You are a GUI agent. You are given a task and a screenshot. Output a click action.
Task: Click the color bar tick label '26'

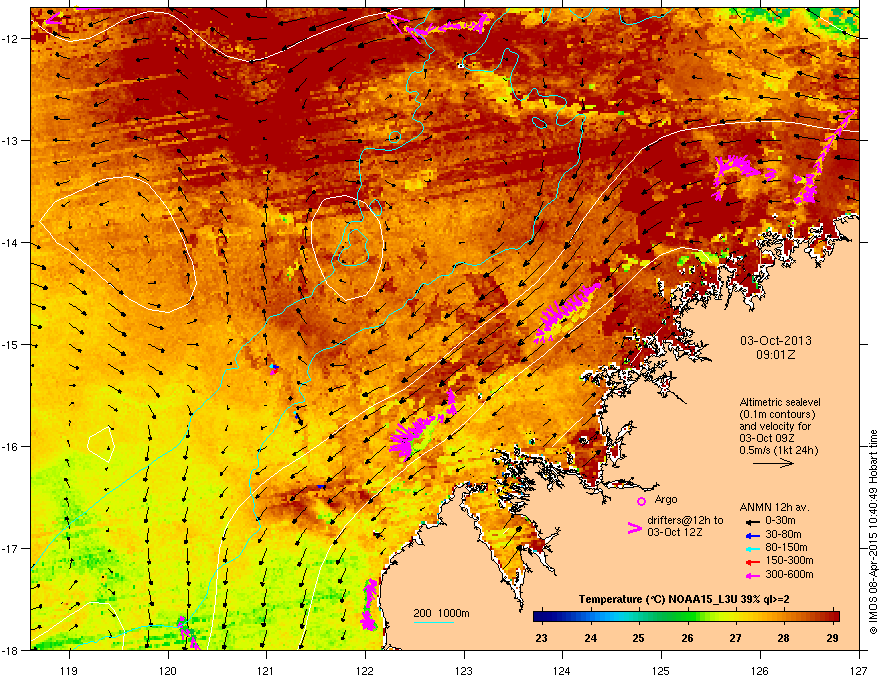[687, 638]
